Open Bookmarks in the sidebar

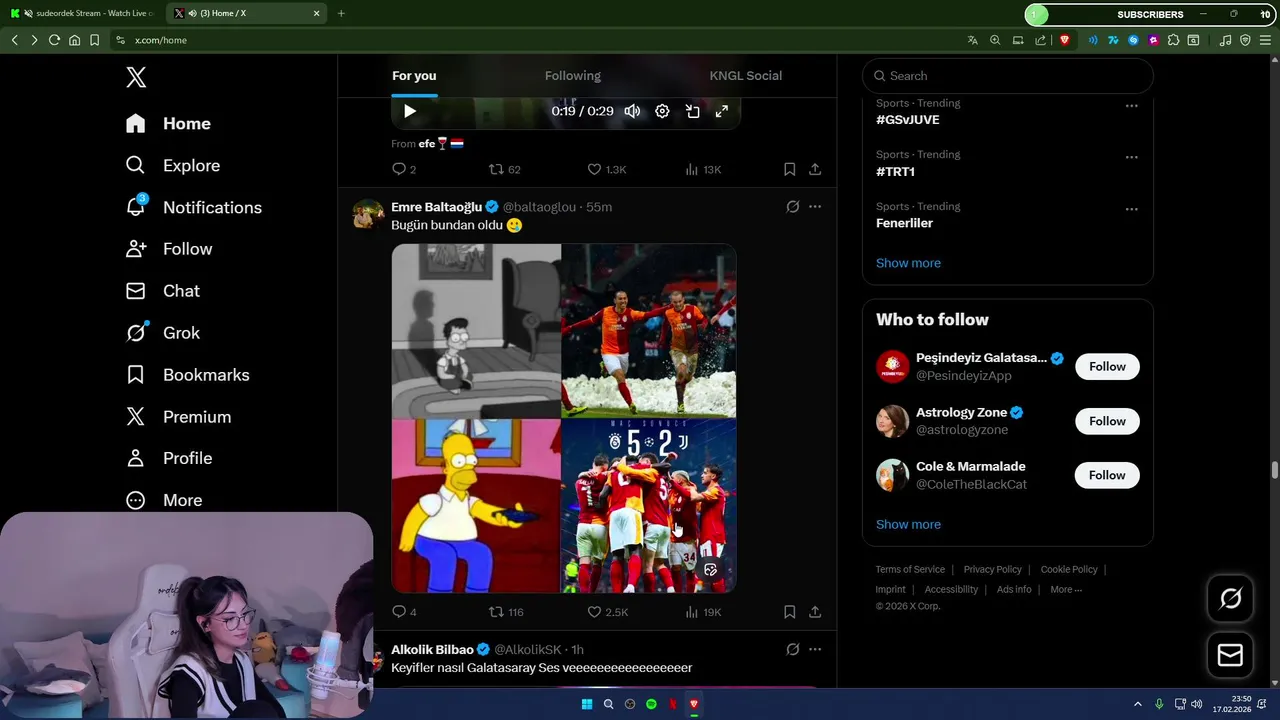[187, 375]
